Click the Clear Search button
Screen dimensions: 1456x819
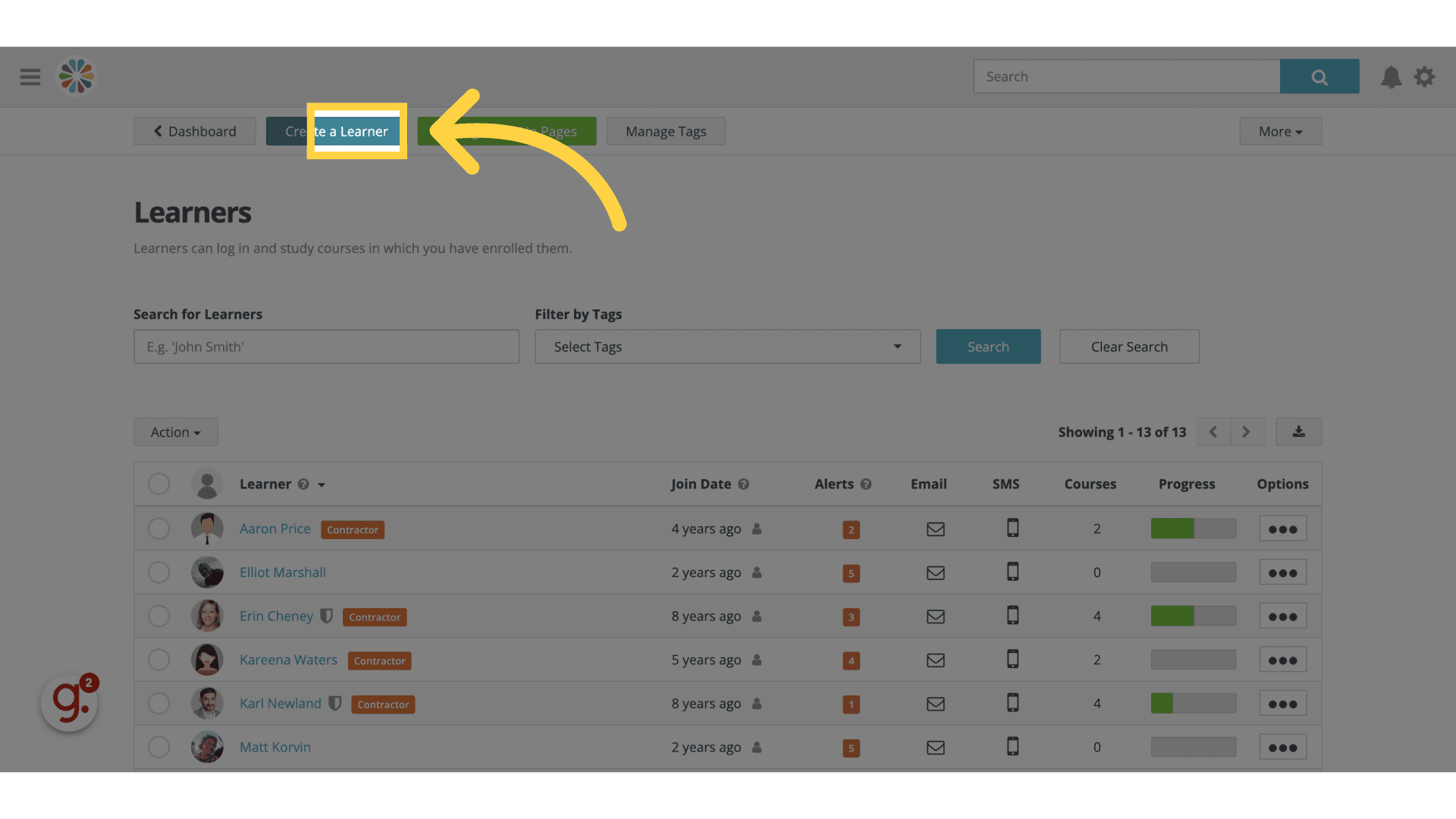(x=1129, y=346)
